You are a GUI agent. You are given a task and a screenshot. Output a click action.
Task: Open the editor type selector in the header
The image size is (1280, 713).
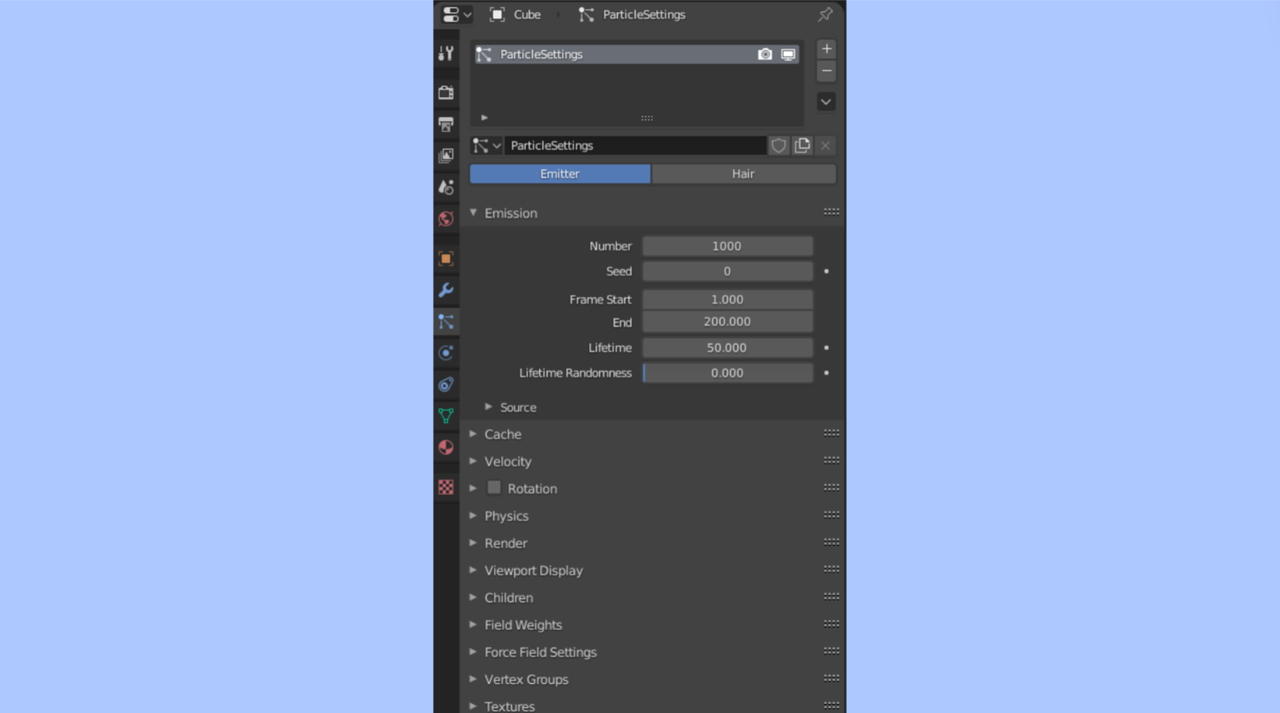[x=456, y=14]
